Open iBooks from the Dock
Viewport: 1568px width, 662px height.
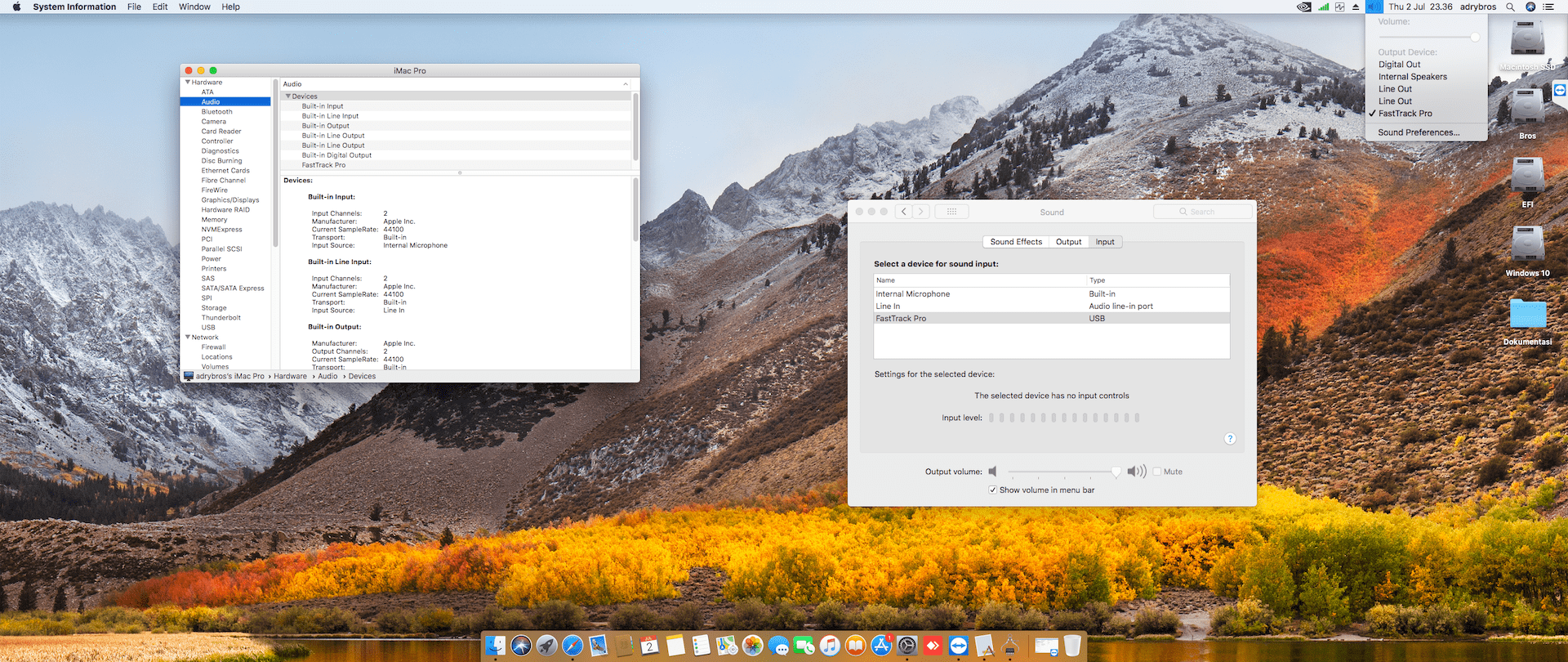(855, 646)
